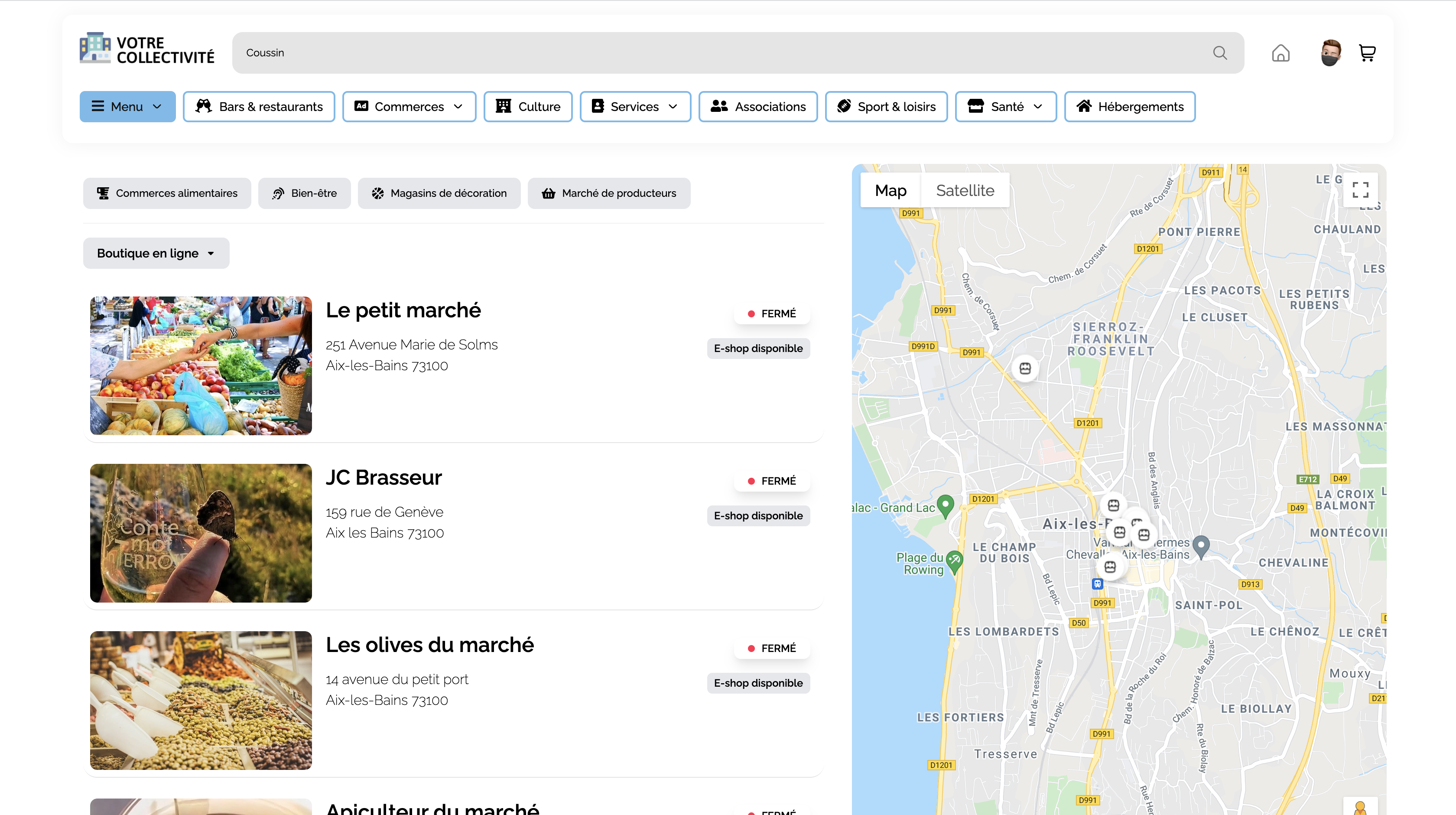Image resolution: width=1456 pixels, height=815 pixels.
Task: Switch map to Satellite view
Action: pyautogui.click(x=965, y=190)
